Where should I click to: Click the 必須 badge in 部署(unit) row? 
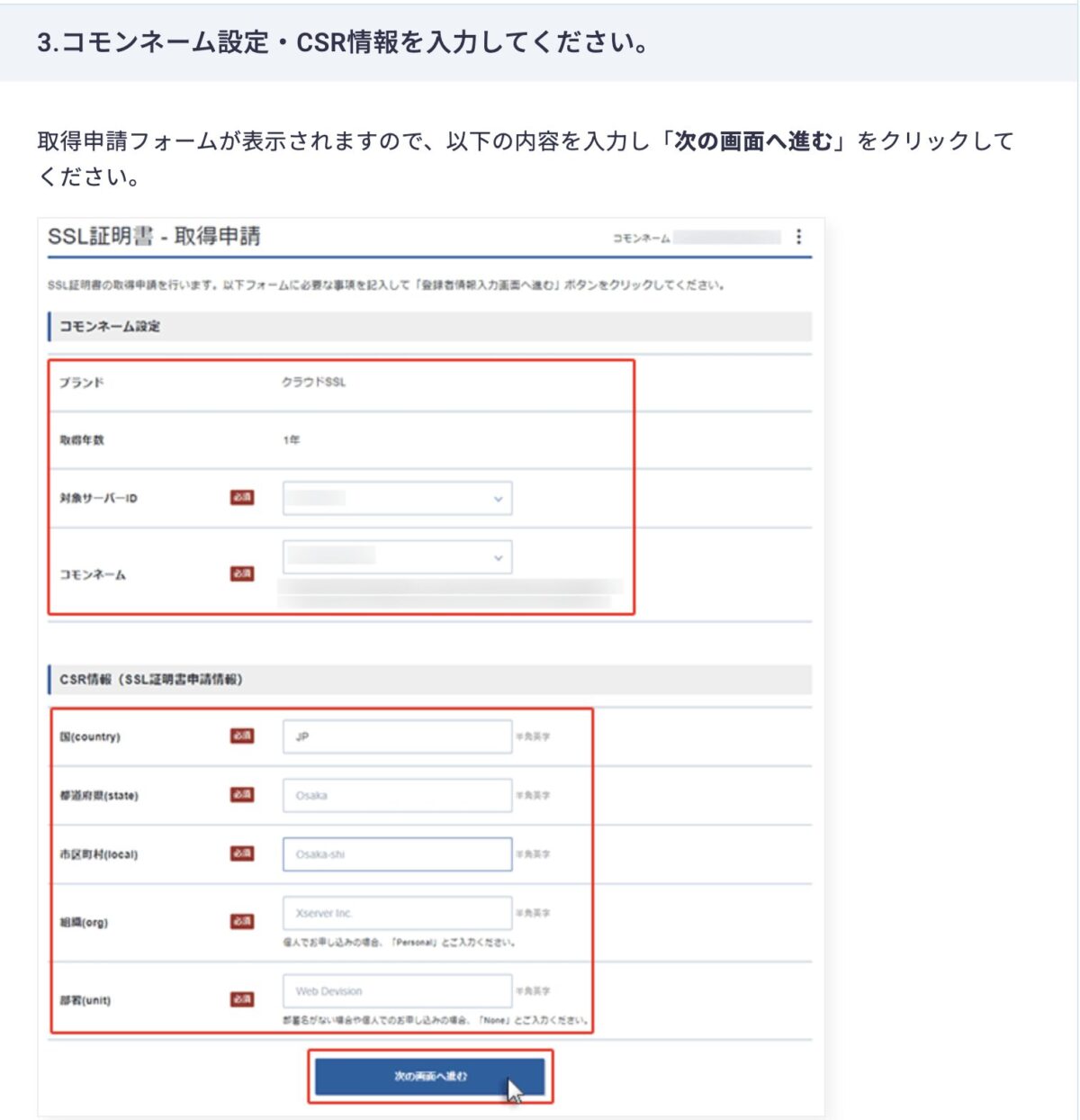(x=242, y=999)
